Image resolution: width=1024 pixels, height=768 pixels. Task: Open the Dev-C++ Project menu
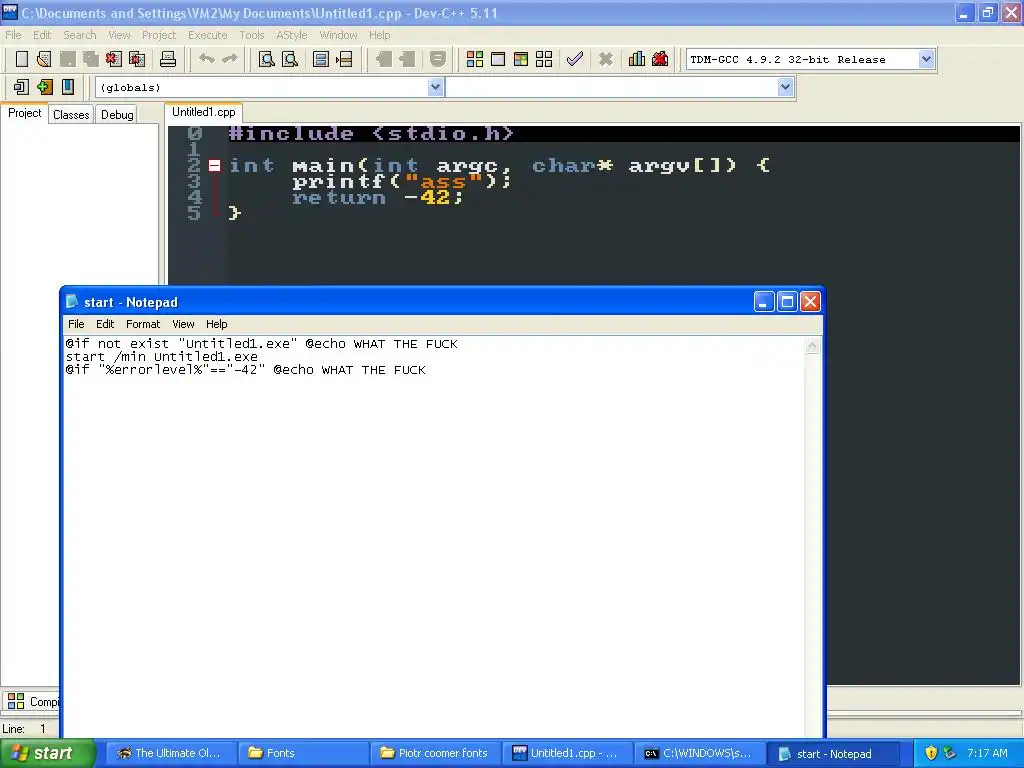coord(159,35)
